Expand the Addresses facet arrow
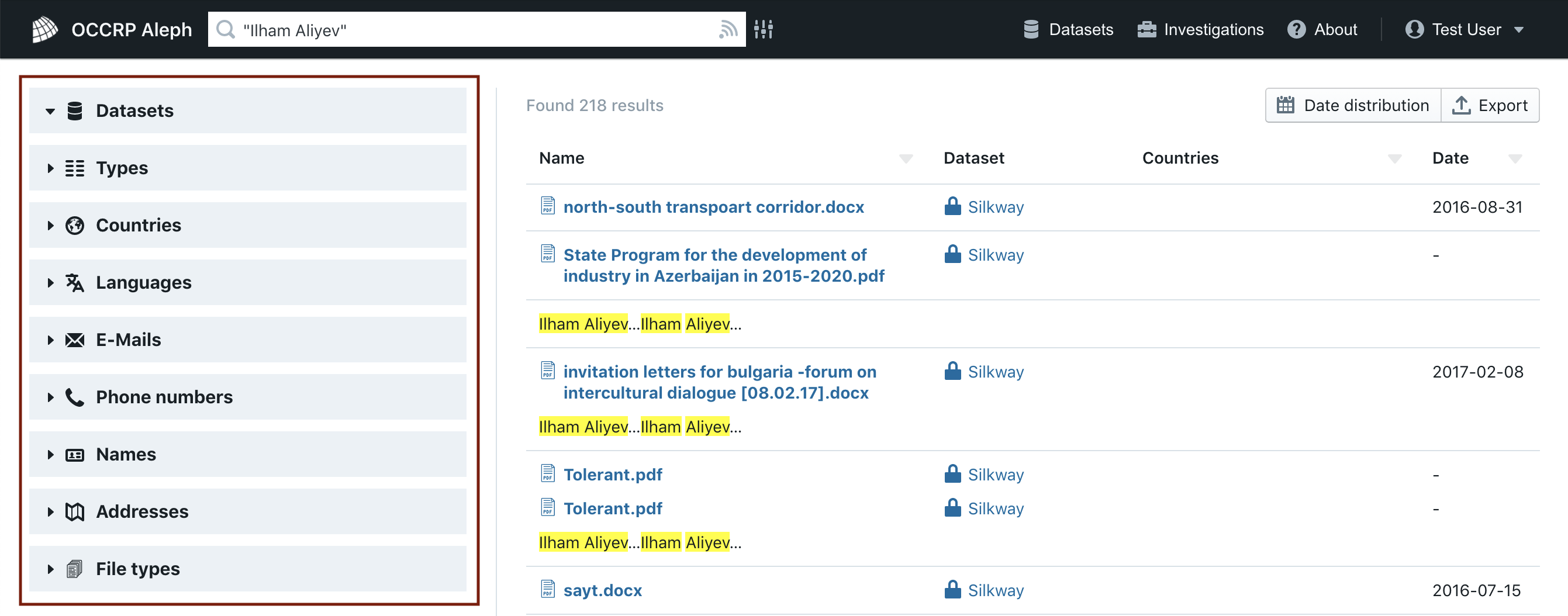Image resolution: width=1568 pixels, height=616 pixels. pos(50,512)
